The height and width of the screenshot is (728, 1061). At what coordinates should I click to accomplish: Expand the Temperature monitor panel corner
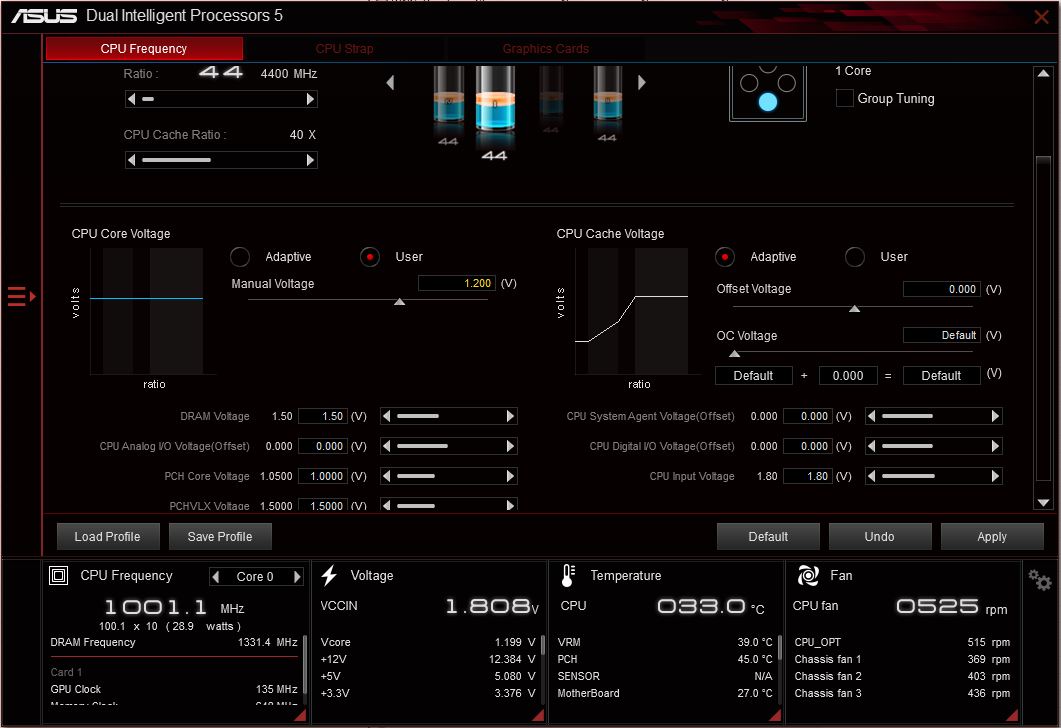click(x=775, y=715)
